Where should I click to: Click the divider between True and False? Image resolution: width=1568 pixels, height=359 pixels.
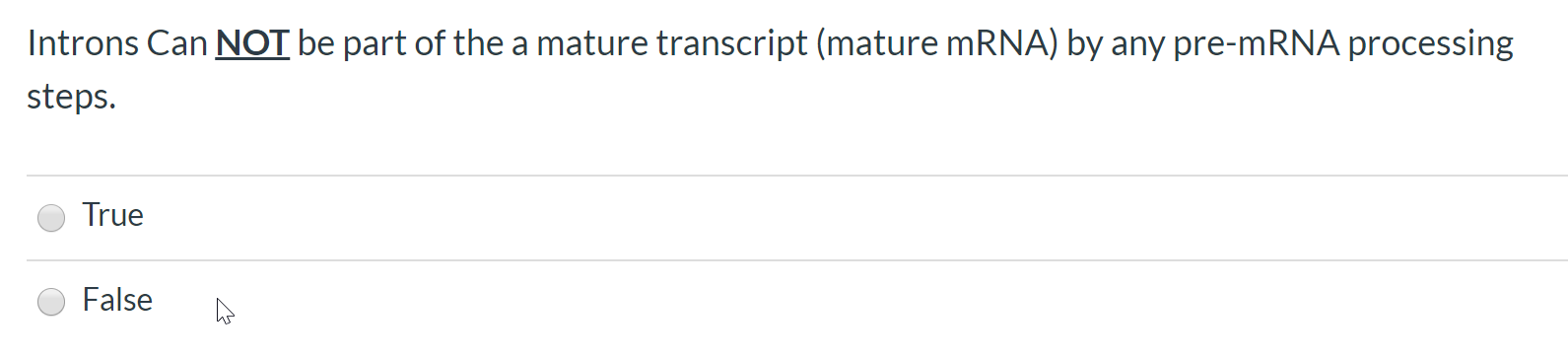tap(797, 260)
